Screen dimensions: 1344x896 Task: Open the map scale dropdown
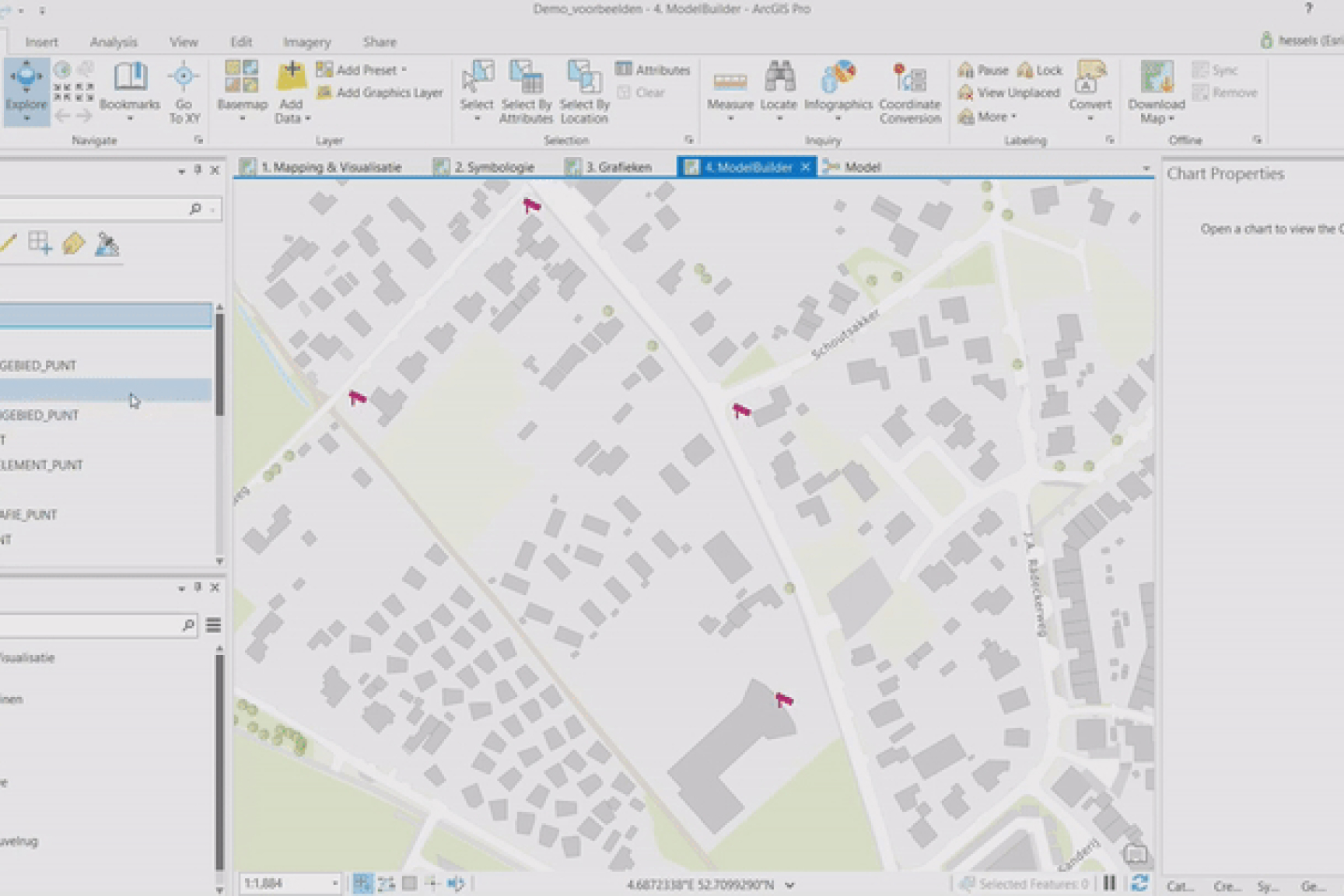click(335, 884)
